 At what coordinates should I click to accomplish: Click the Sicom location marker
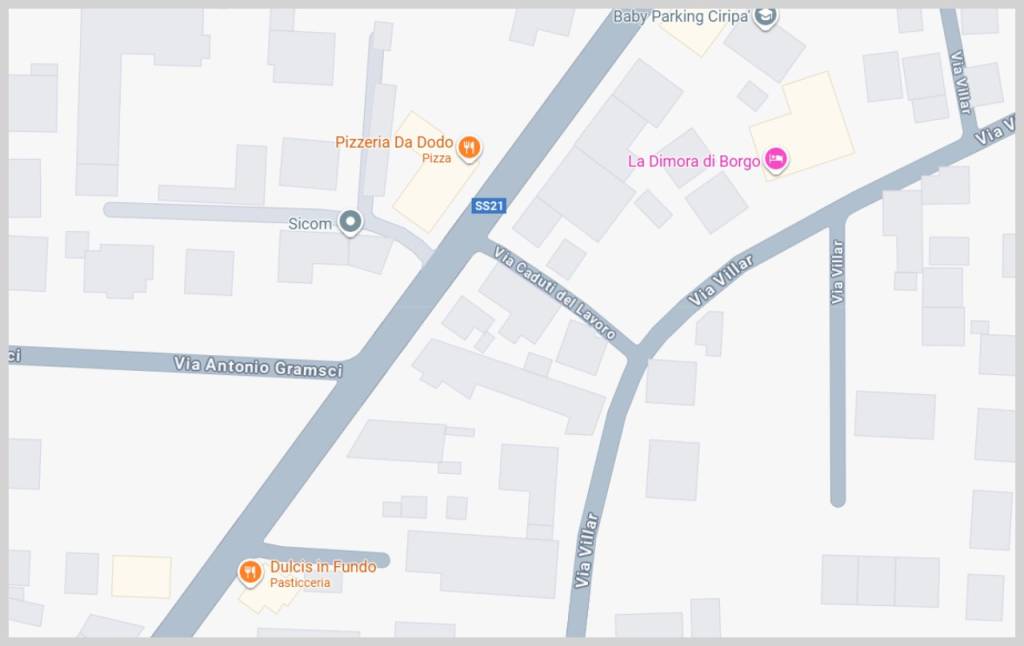coord(351,223)
